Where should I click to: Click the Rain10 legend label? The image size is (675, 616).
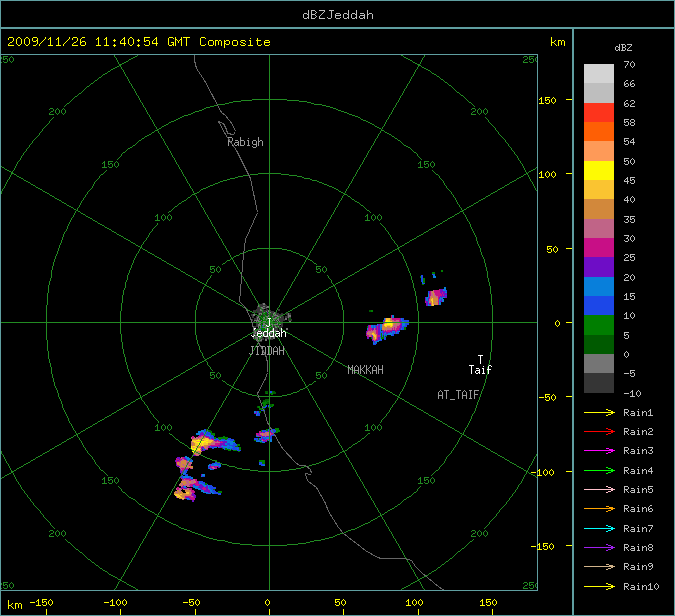(641, 586)
